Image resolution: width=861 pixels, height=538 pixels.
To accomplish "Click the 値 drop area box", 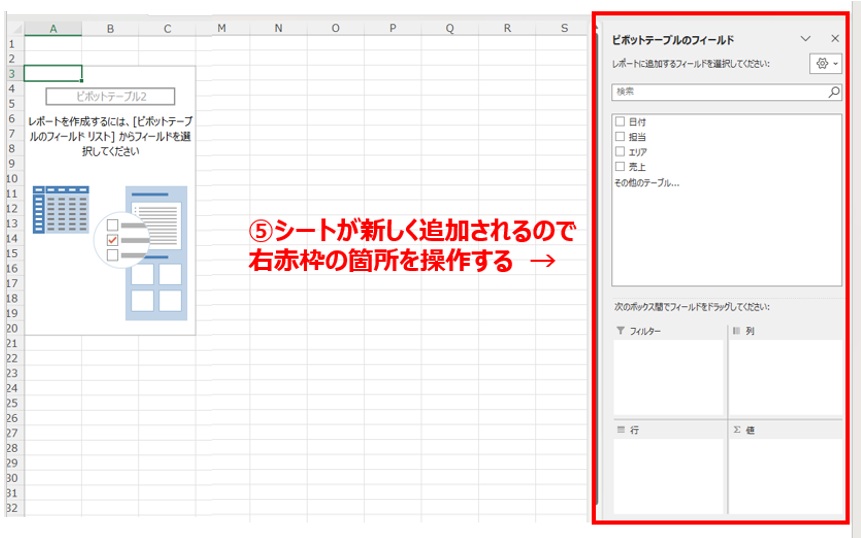I will (785, 476).
